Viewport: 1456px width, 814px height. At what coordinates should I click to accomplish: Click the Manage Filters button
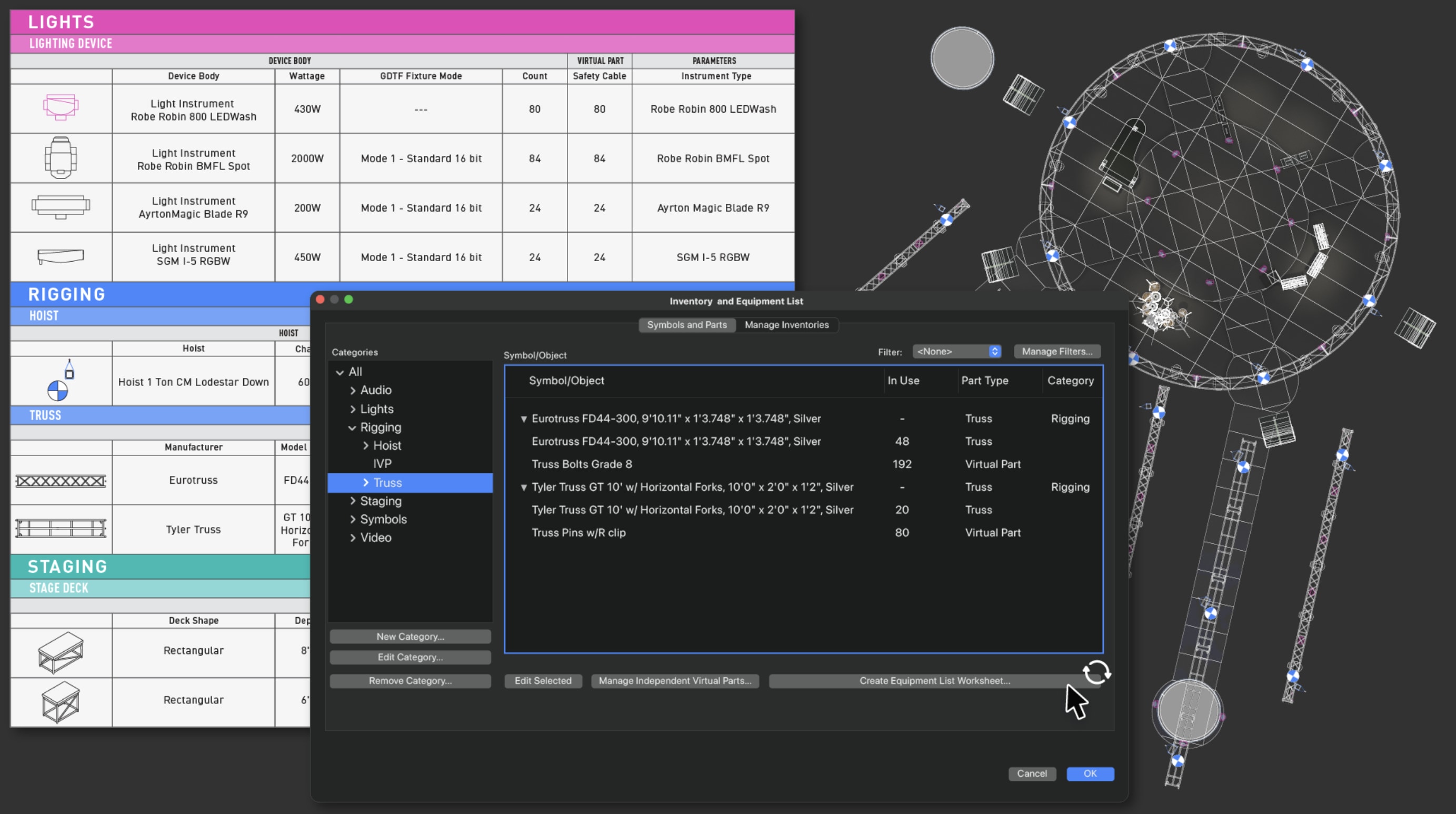(1056, 352)
